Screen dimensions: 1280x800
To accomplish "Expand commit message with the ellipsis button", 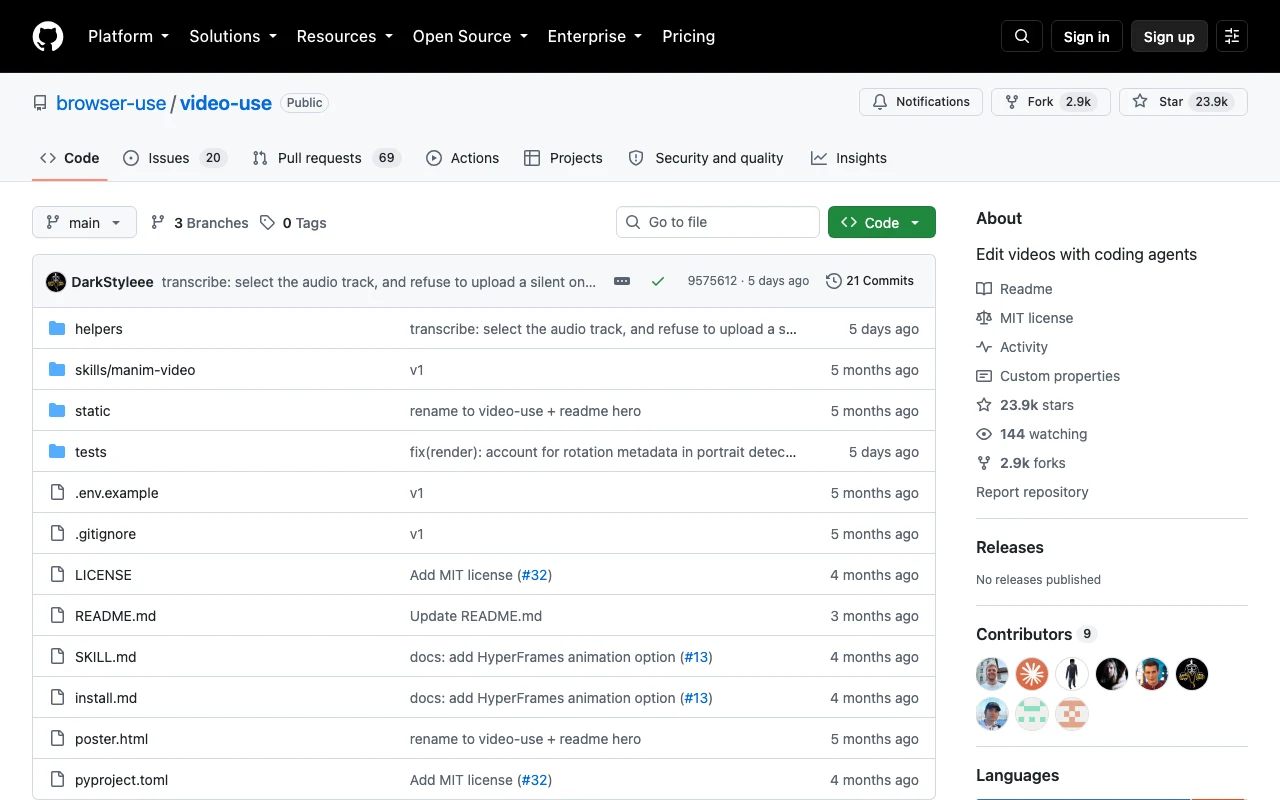I will pyautogui.click(x=622, y=282).
